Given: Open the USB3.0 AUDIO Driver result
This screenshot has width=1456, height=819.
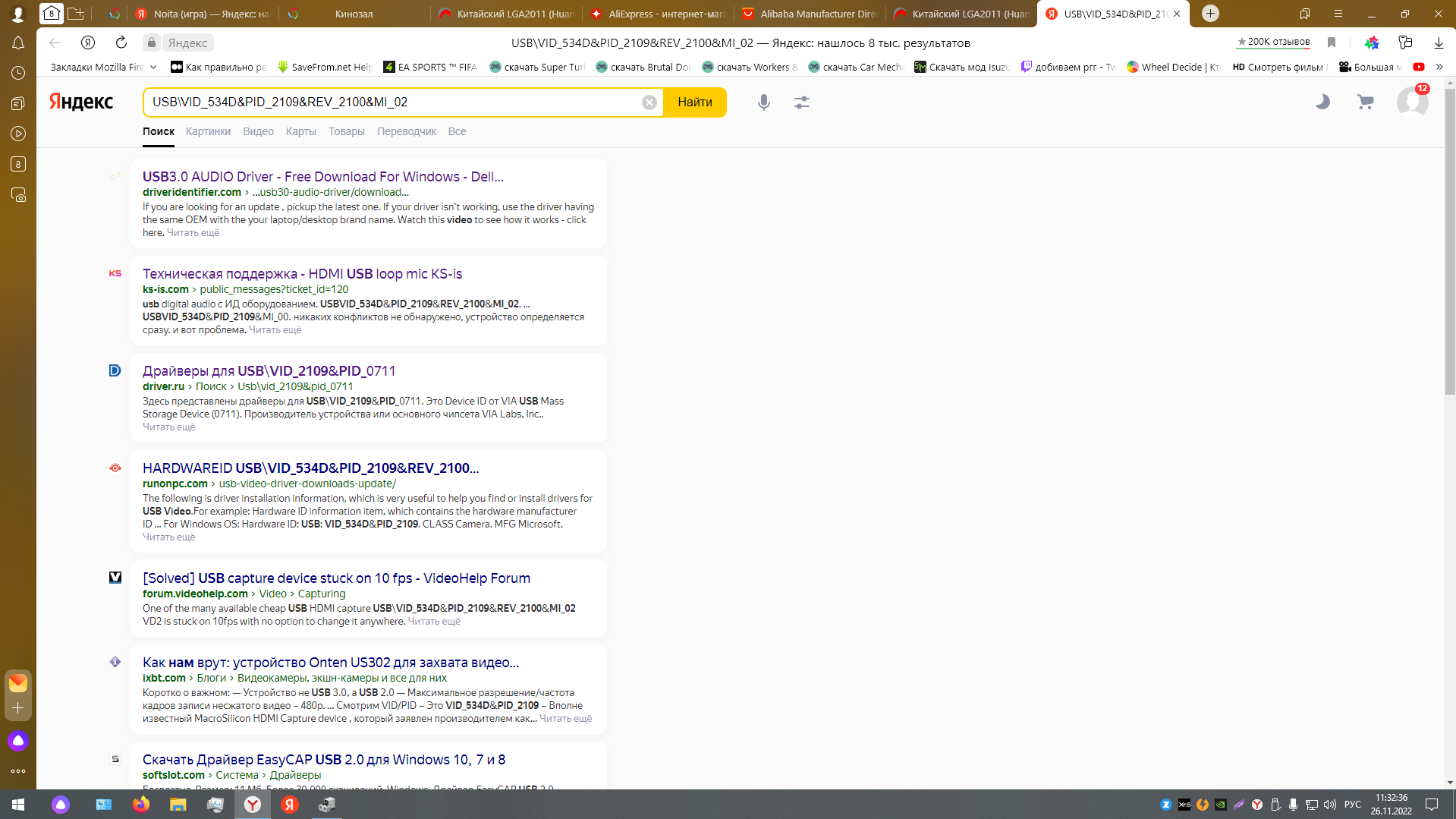Looking at the screenshot, I should 323,177.
